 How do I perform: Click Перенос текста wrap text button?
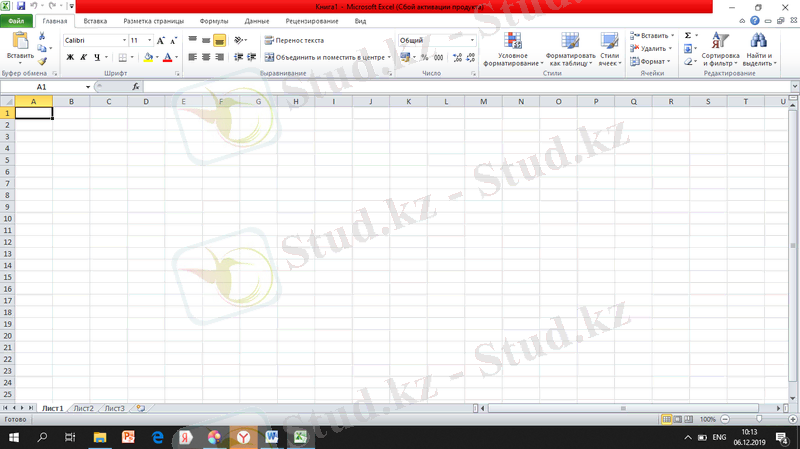(x=294, y=40)
